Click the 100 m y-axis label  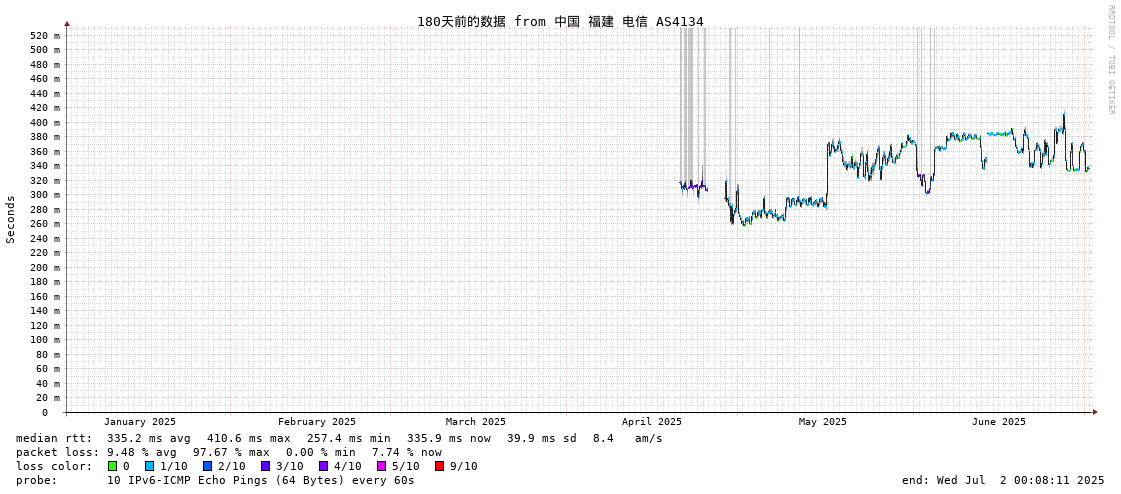[45, 340]
